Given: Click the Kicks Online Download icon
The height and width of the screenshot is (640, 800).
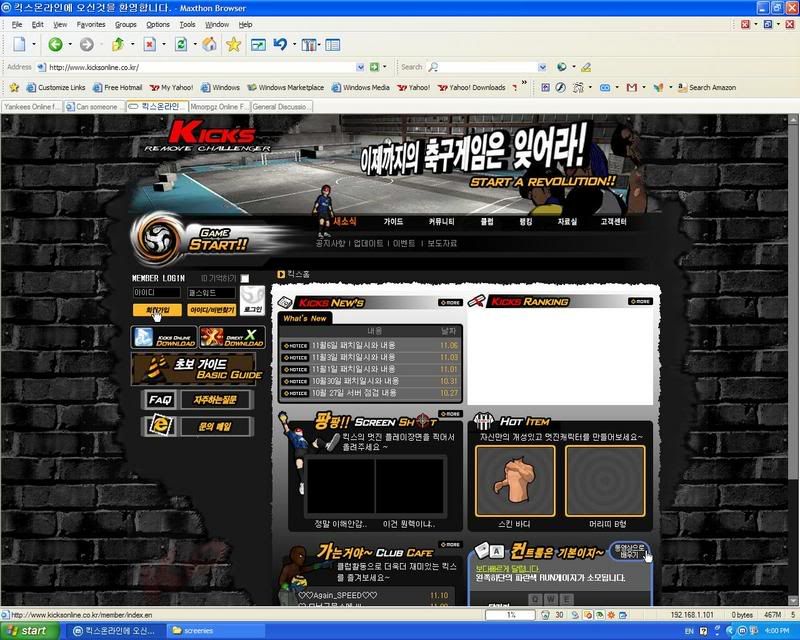Looking at the screenshot, I should 163,337.
